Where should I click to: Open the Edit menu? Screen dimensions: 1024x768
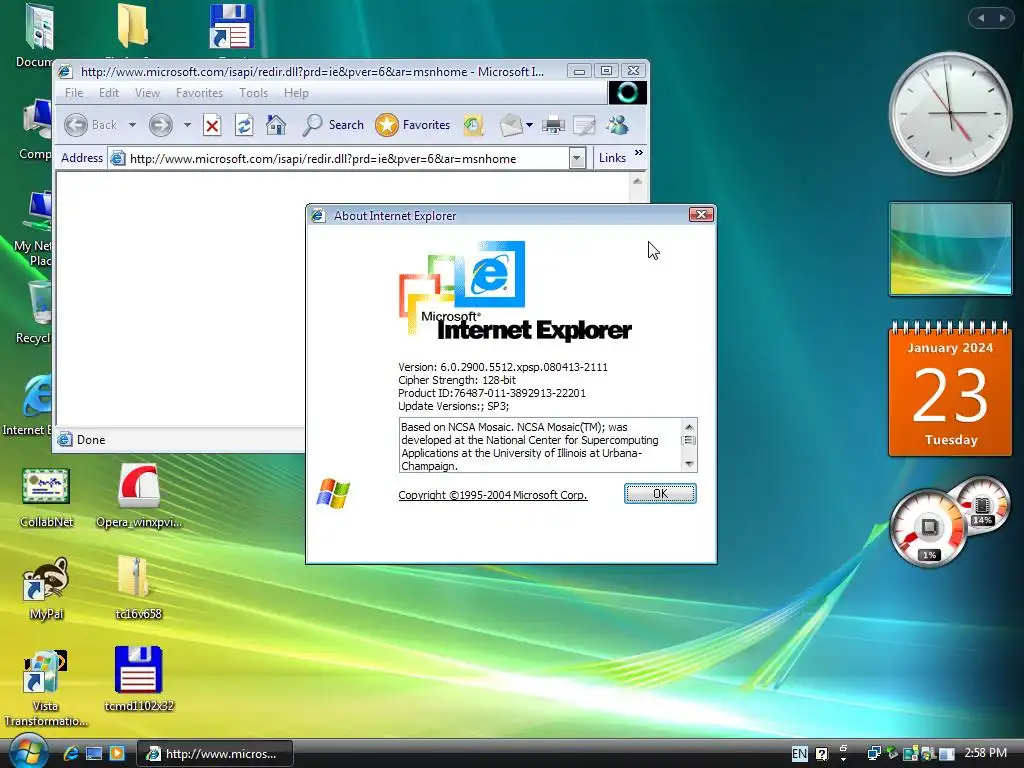(108, 93)
